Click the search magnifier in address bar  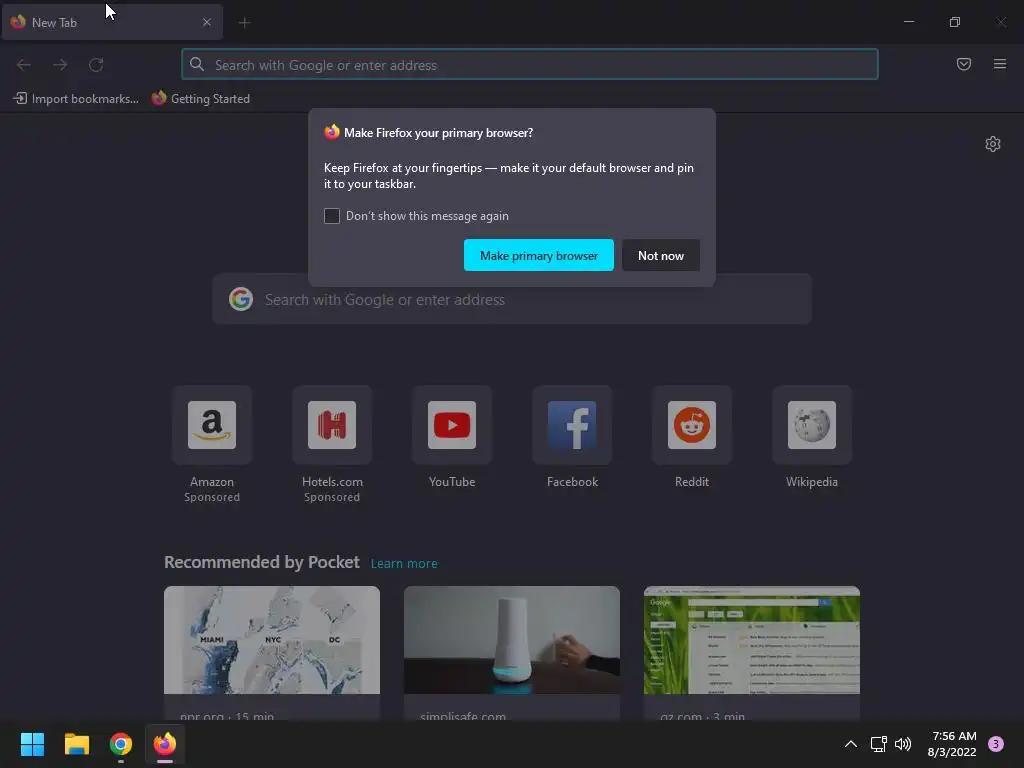coord(197,64)
